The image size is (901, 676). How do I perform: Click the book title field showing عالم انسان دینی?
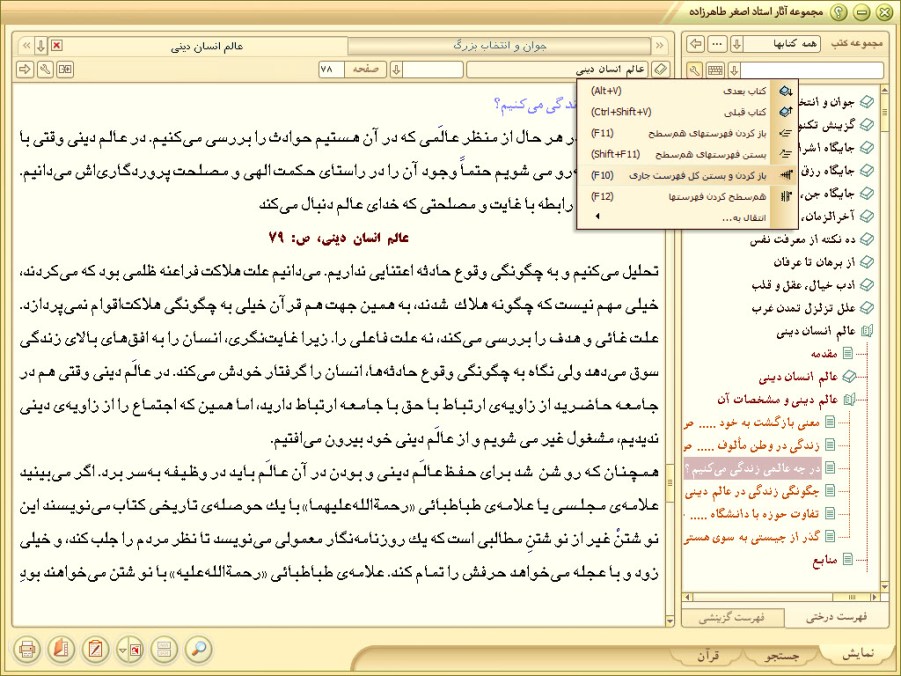[557, 70]
